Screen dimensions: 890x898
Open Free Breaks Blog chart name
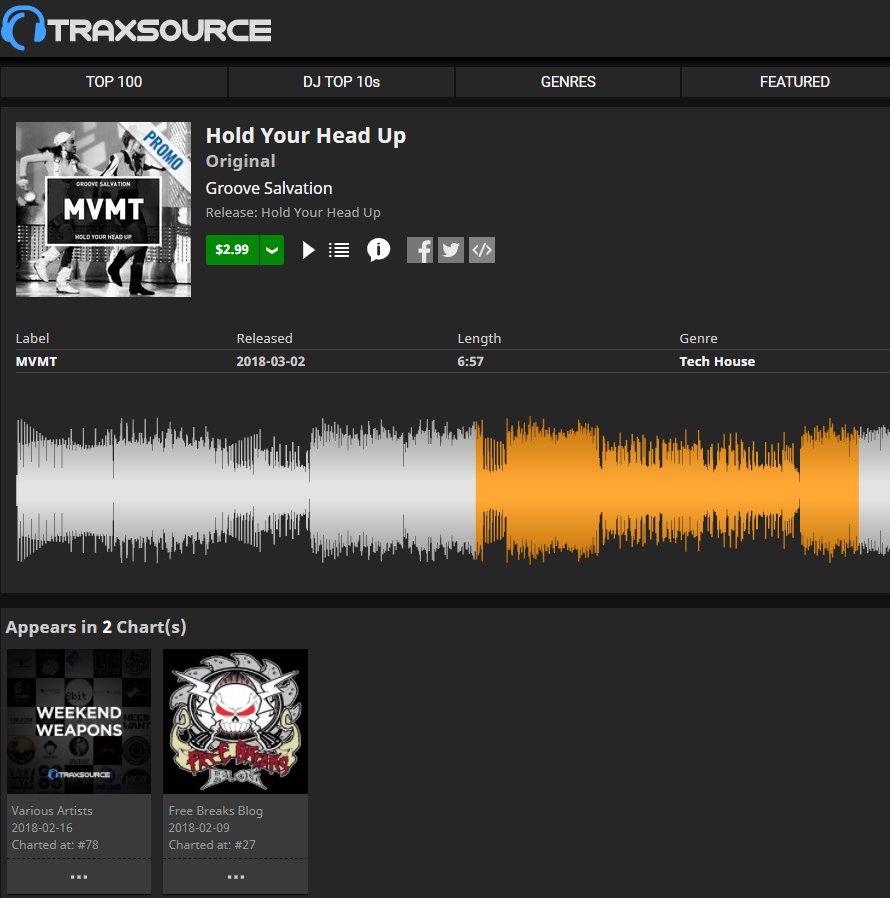click(x=215, y=810)
